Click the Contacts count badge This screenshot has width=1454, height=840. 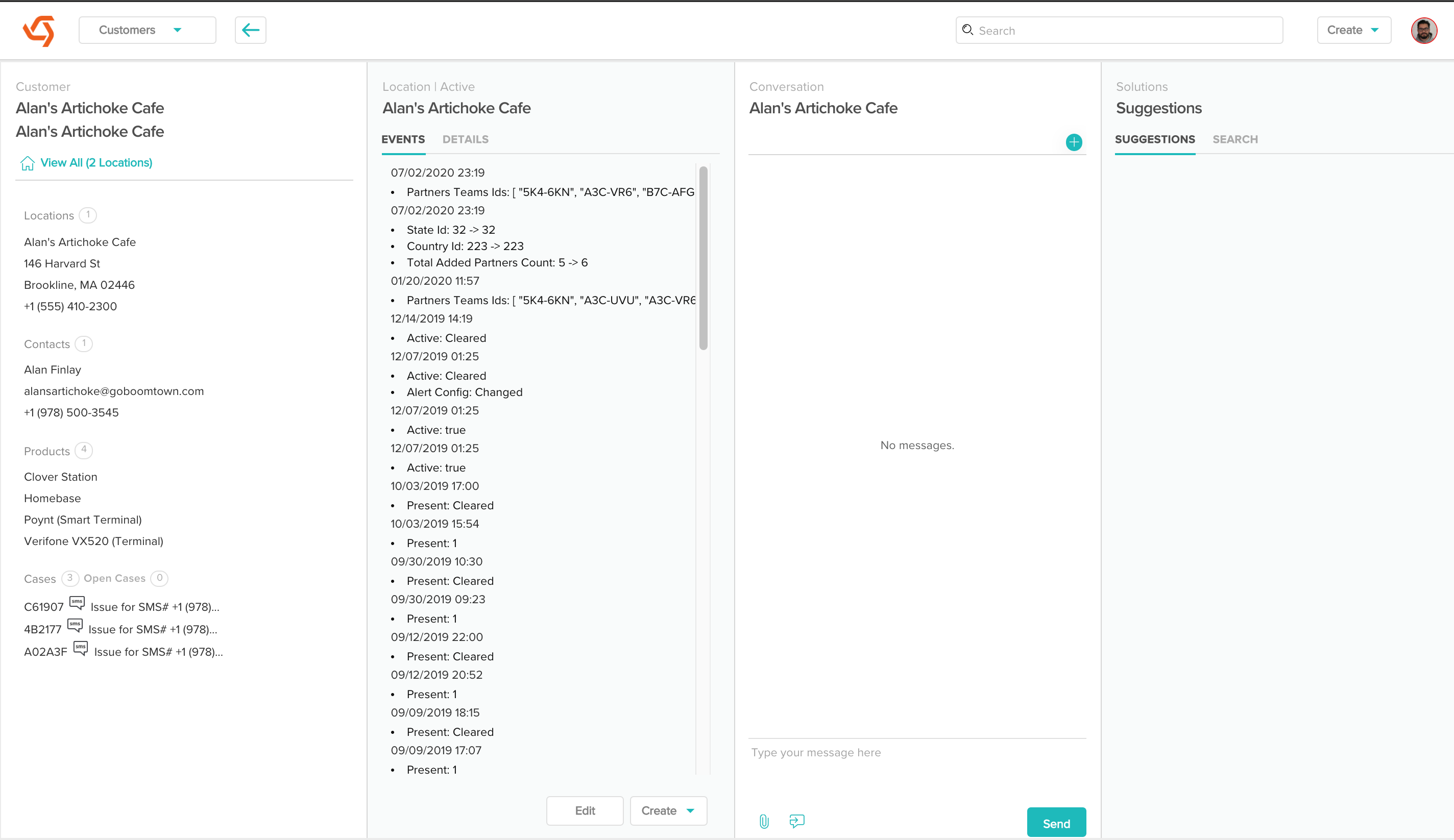click(x=84, y=344)
